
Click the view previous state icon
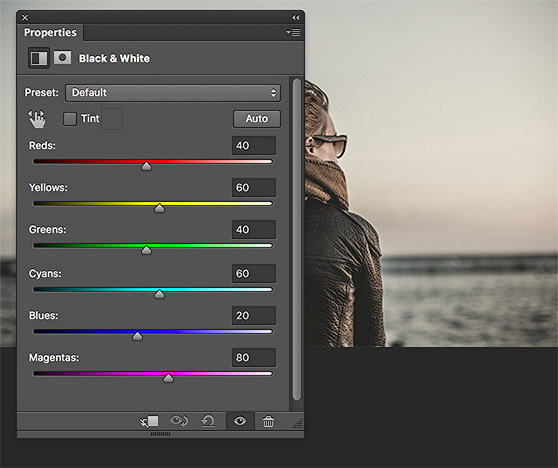click(x=179, y=421)
